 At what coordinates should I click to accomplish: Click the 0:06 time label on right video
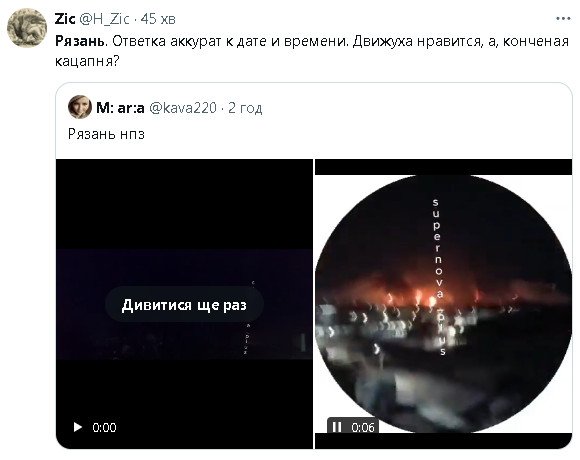click(363, 427)
